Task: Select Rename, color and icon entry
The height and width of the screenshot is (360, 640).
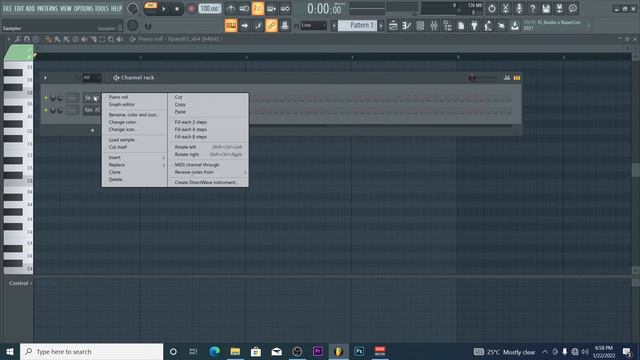Action: point(134,115)
